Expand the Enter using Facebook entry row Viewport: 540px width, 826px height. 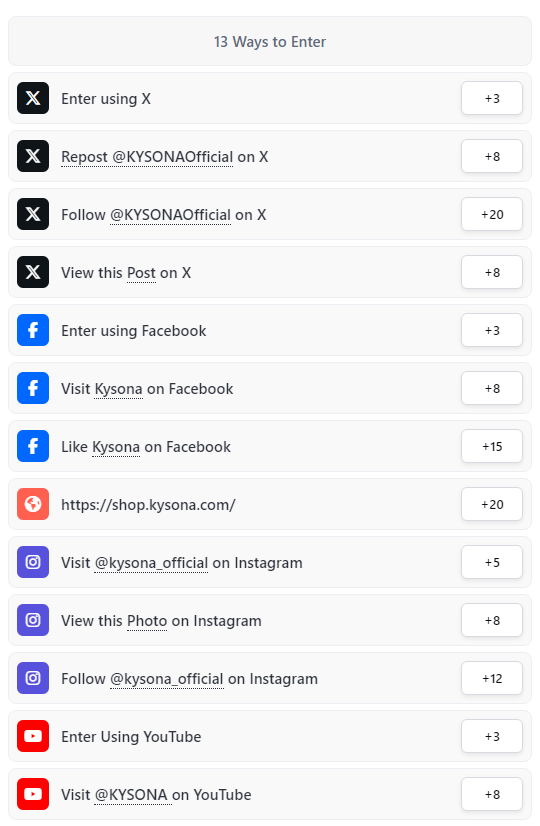(x=270, y=330)
